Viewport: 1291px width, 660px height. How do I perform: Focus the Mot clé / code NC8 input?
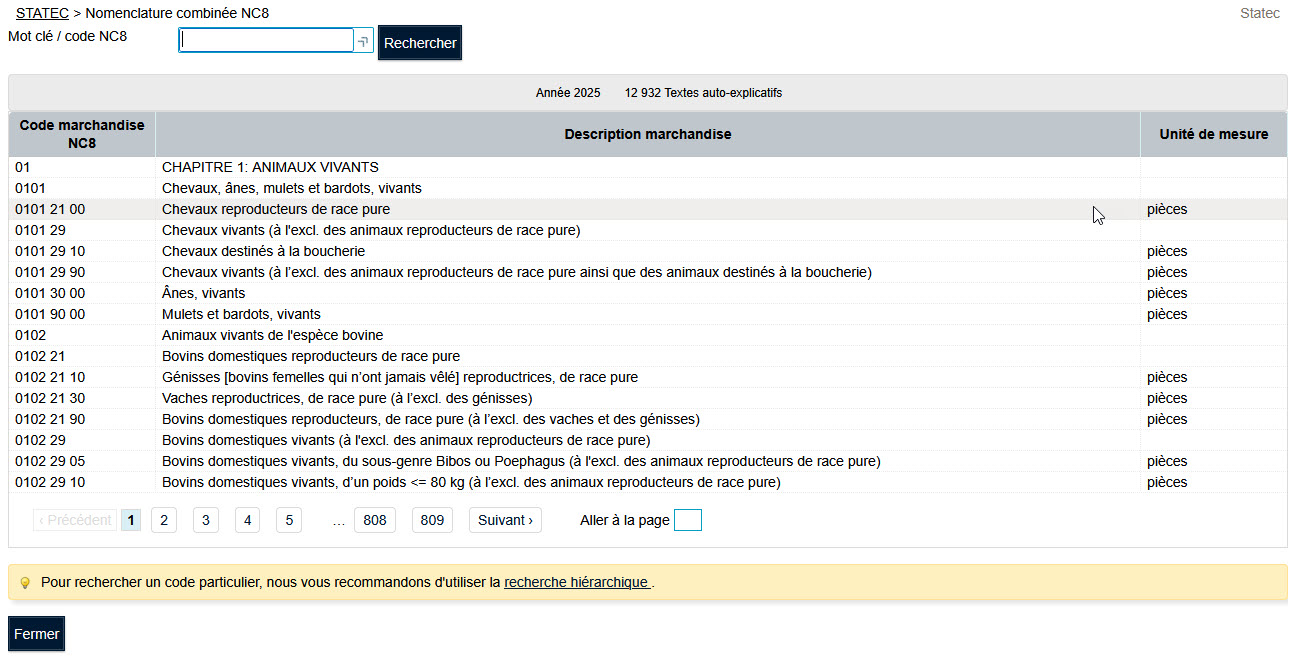(266, 40)
